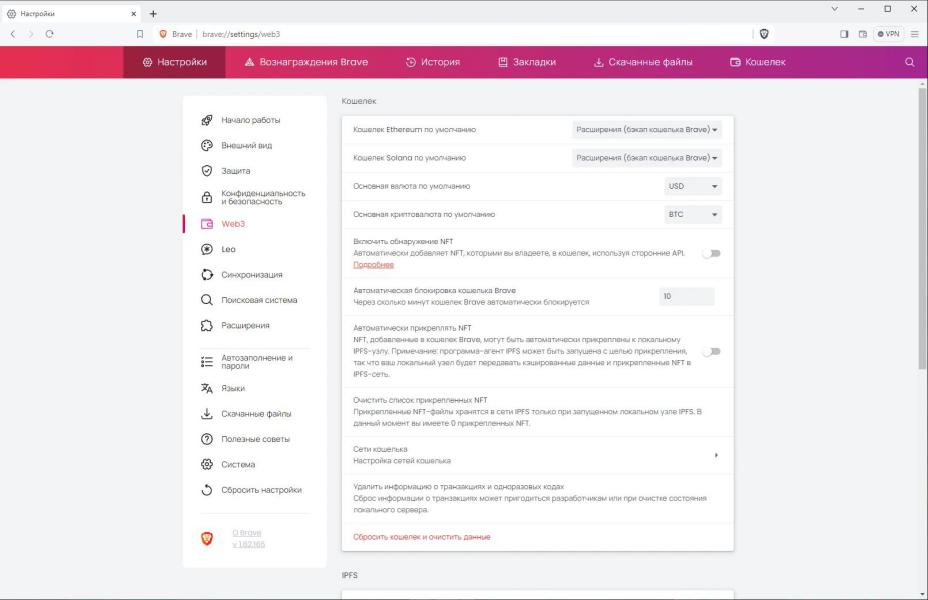Click Сбросить кошелек и очистить данные
928x600 pixels.
422,537
